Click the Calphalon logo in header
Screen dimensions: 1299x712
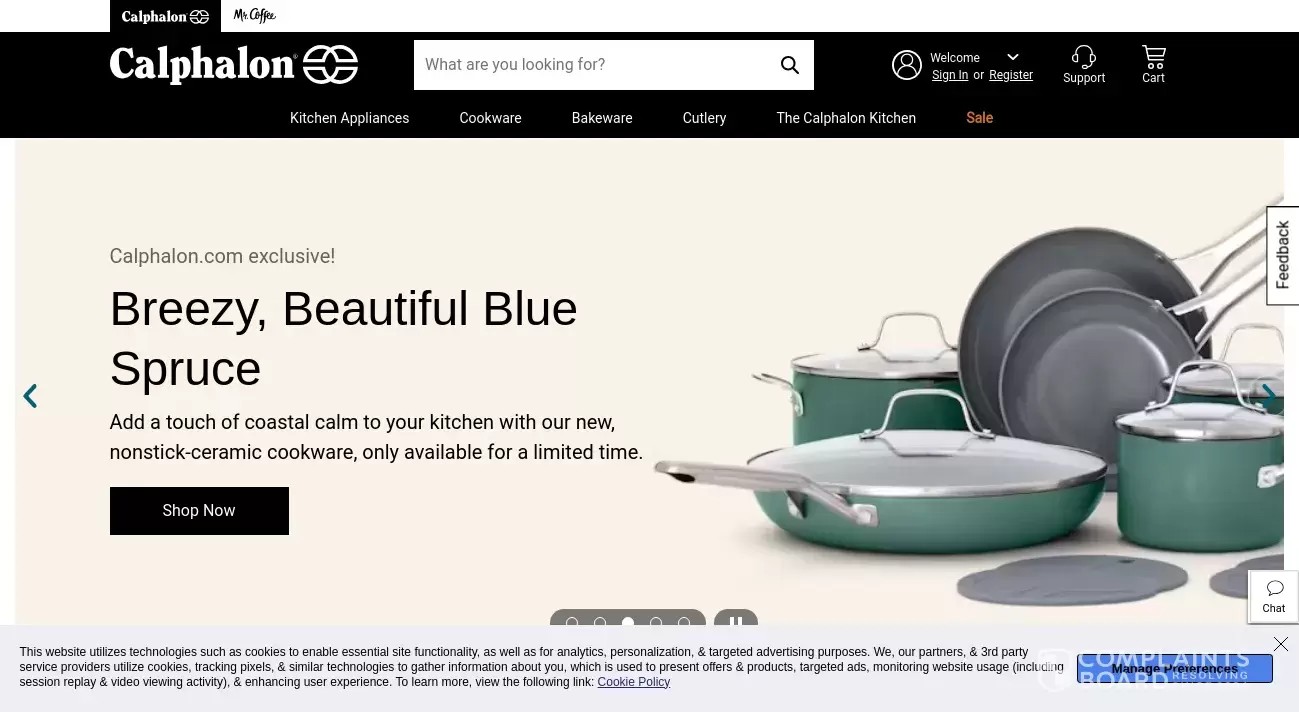234,65
